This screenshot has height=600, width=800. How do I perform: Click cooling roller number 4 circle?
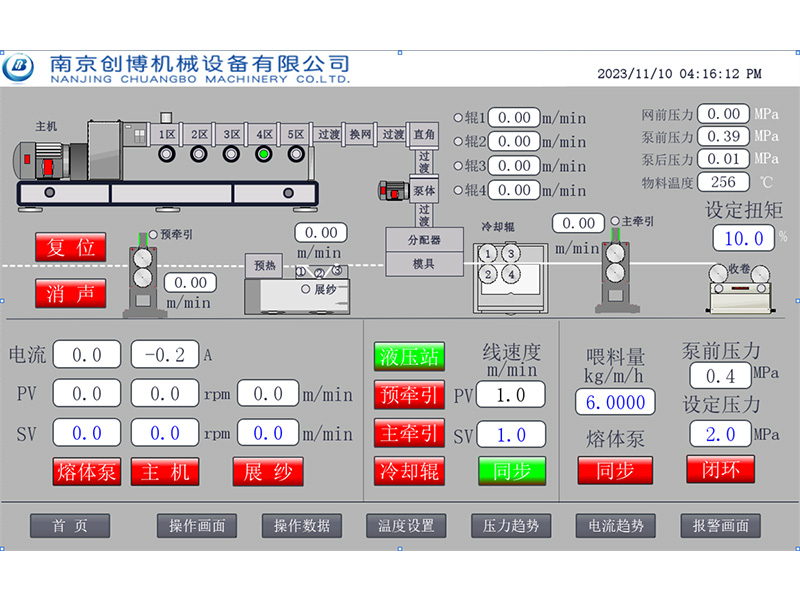[x=511, y=275]
